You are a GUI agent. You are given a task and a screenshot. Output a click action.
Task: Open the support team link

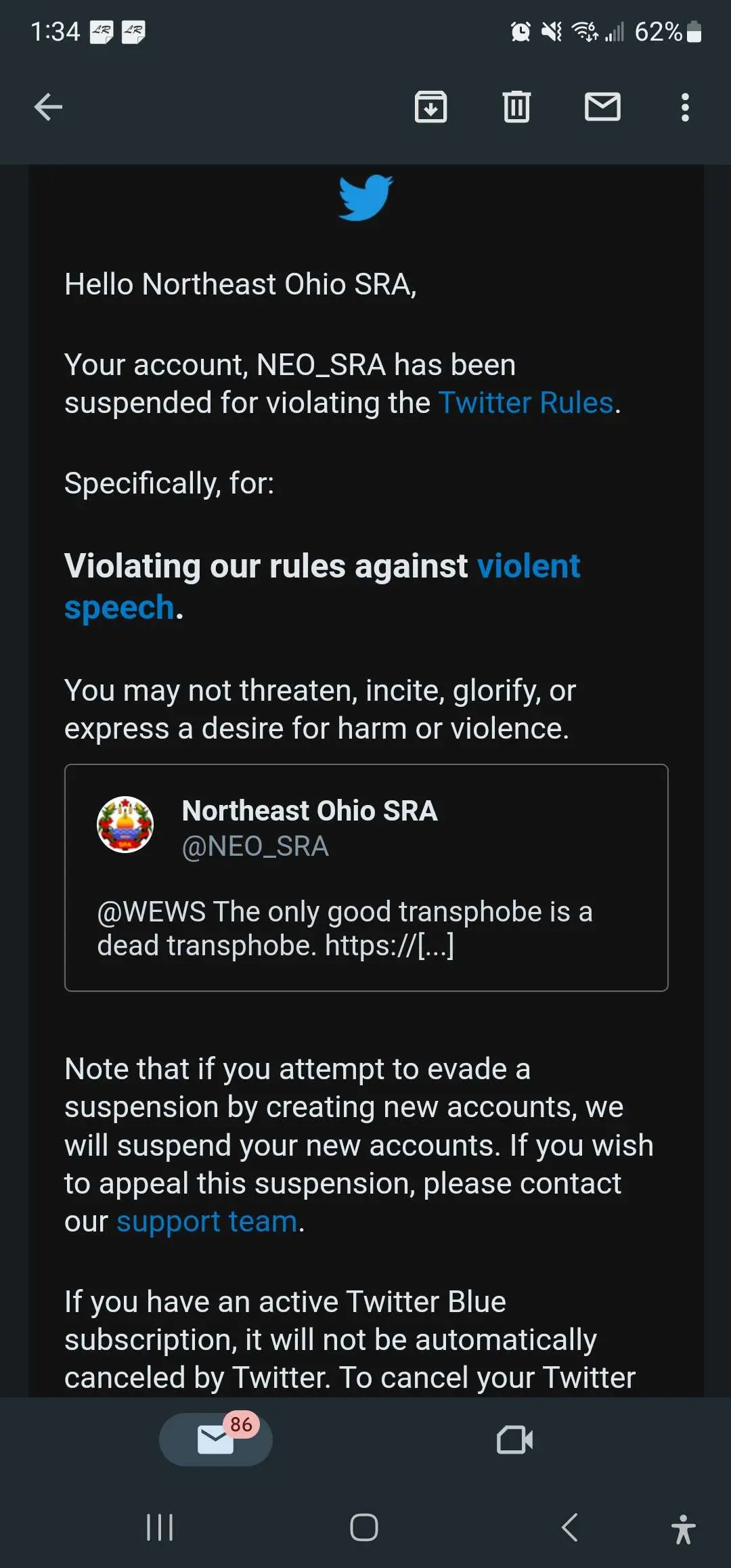point(206,1222)
